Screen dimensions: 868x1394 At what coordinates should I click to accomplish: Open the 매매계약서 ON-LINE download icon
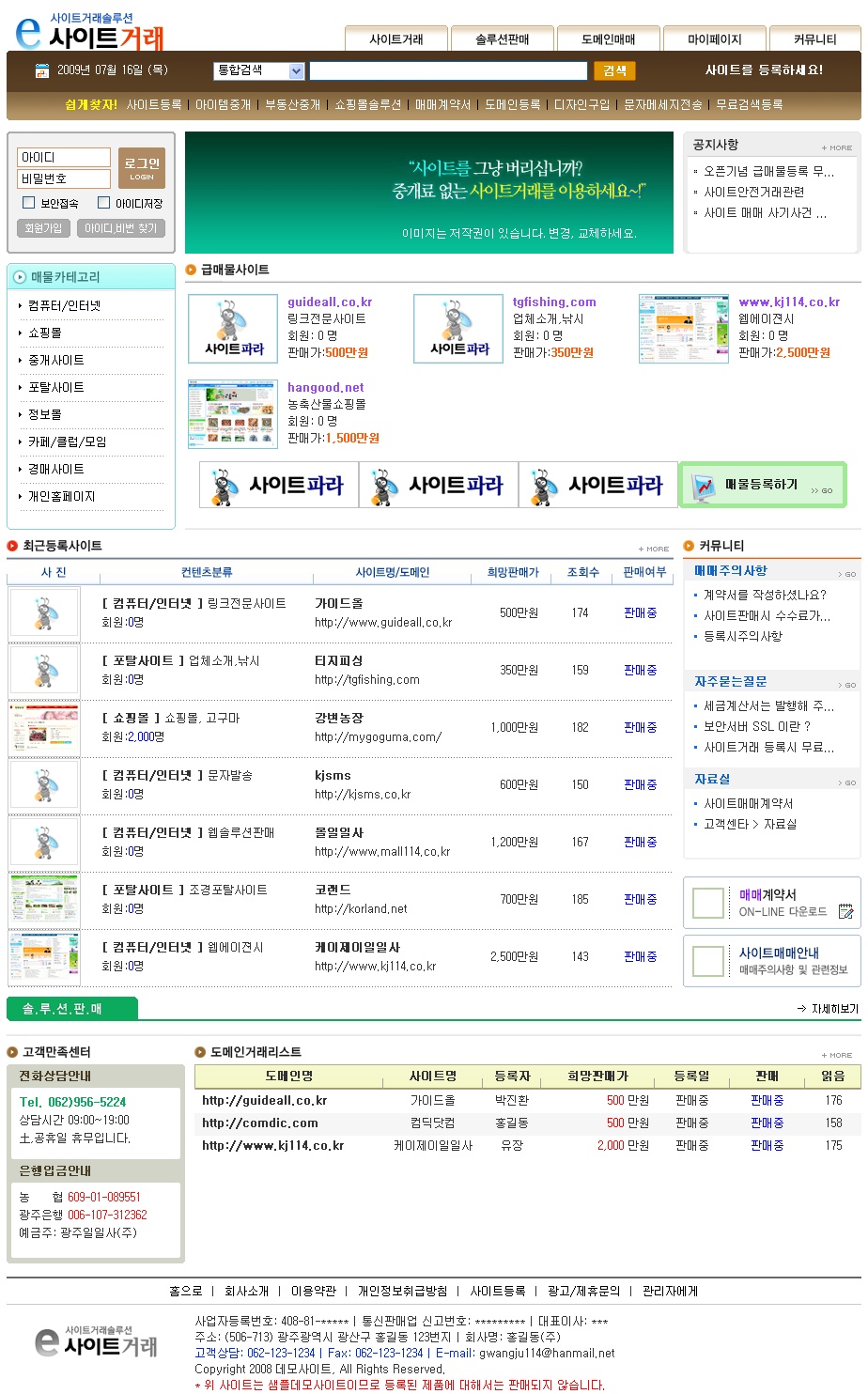click(845, 910)
